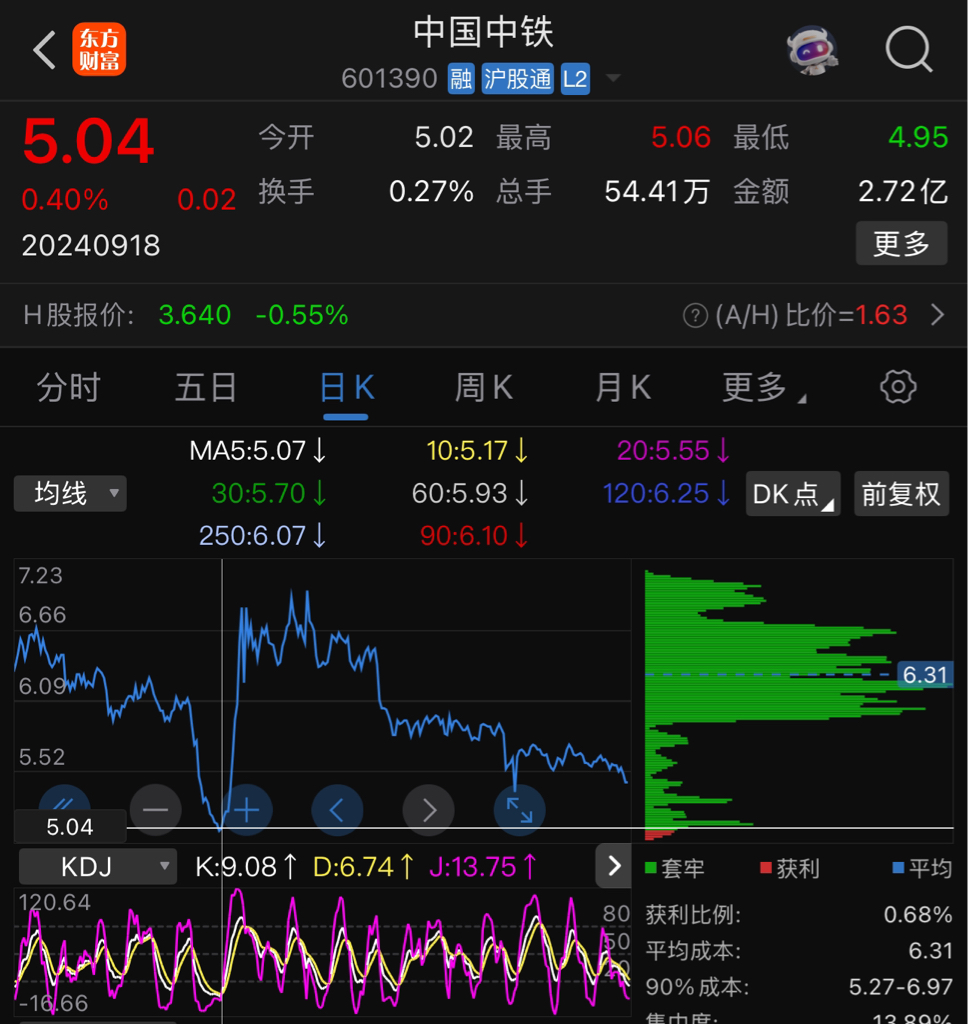Click the stock code 601390
968x1024 pixels.
tap(389, 79)
